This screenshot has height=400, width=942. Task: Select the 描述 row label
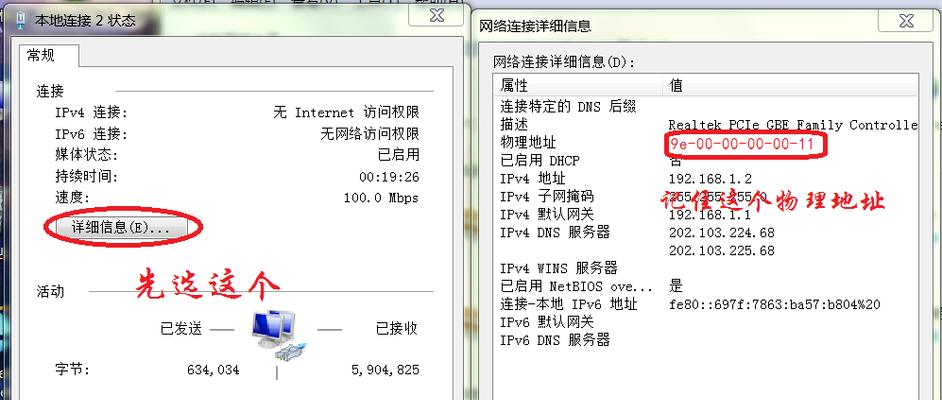click(514, 124)
